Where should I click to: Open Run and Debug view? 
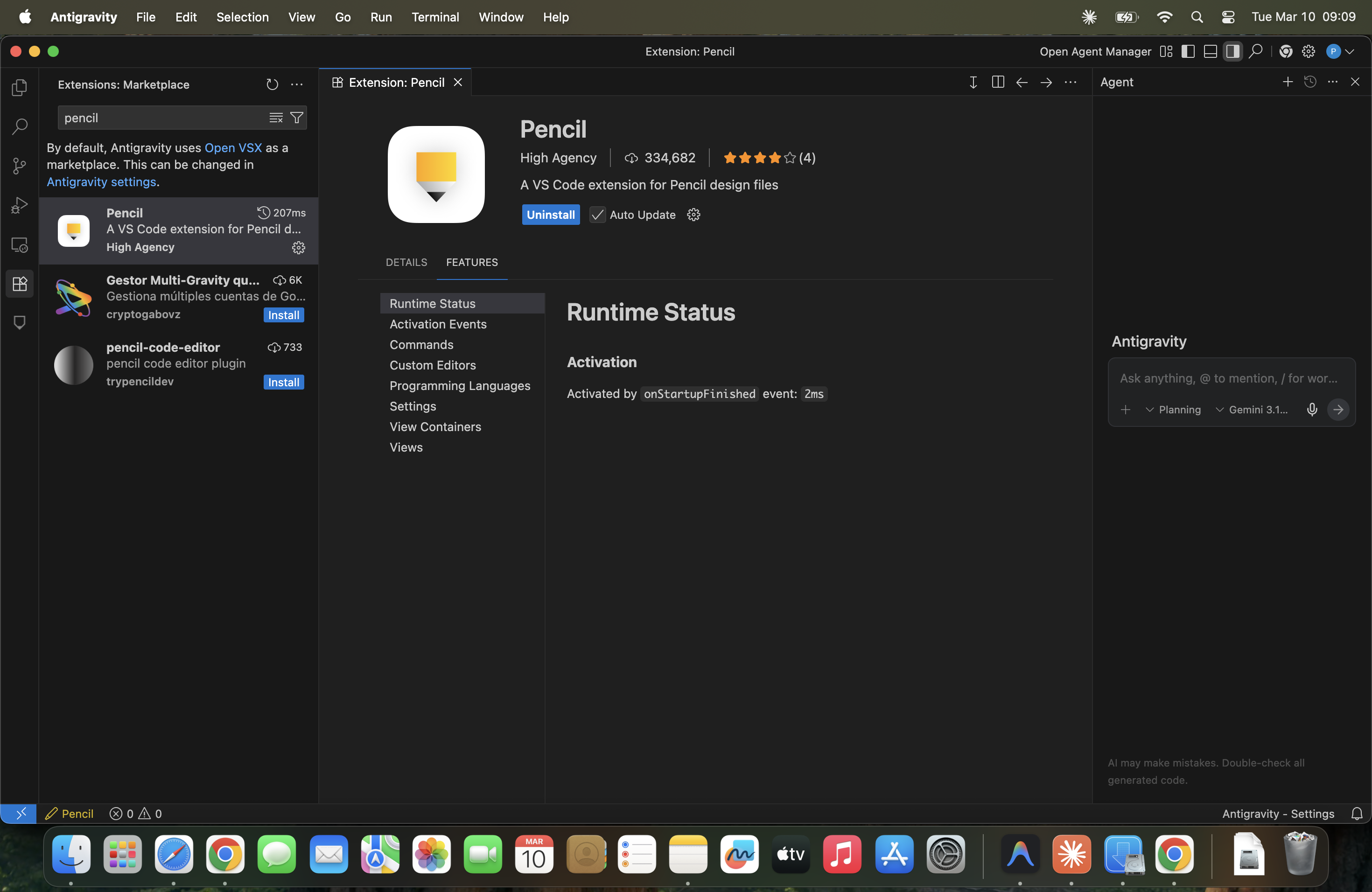click(20, 205)
